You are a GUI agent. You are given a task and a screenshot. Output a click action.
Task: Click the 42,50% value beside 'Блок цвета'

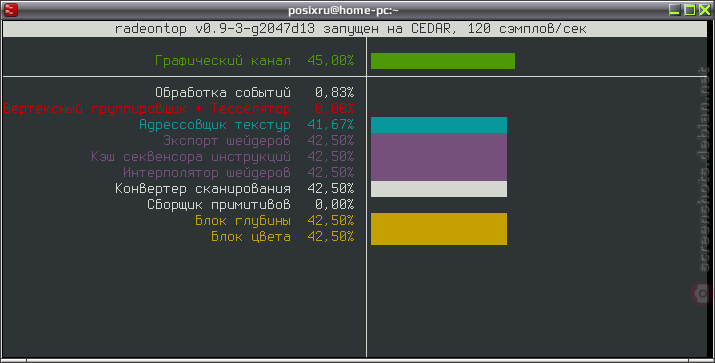click(331, 237)
